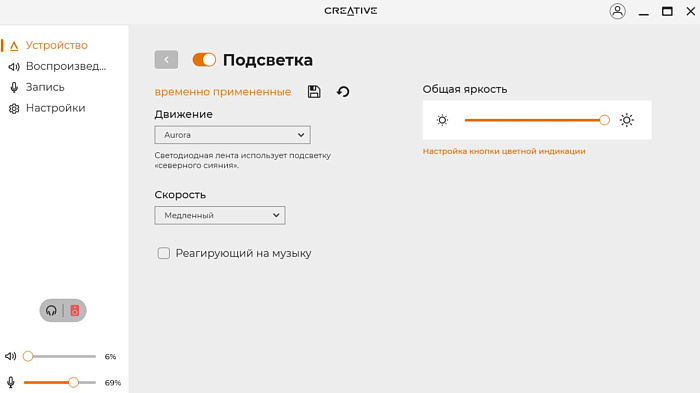Click the high brightness sun icon
This screenshot has width=700, height=393.
point(626,120)
